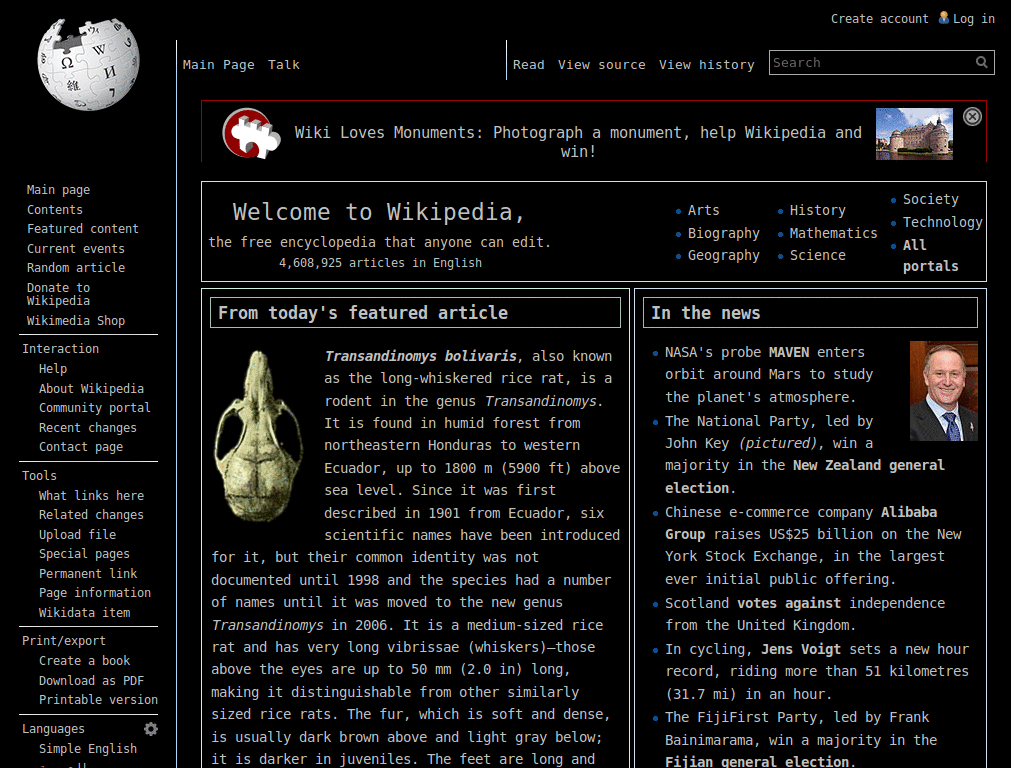Open the Biography portal
This screenshot has height=768, width=1024.
point(724,233)
